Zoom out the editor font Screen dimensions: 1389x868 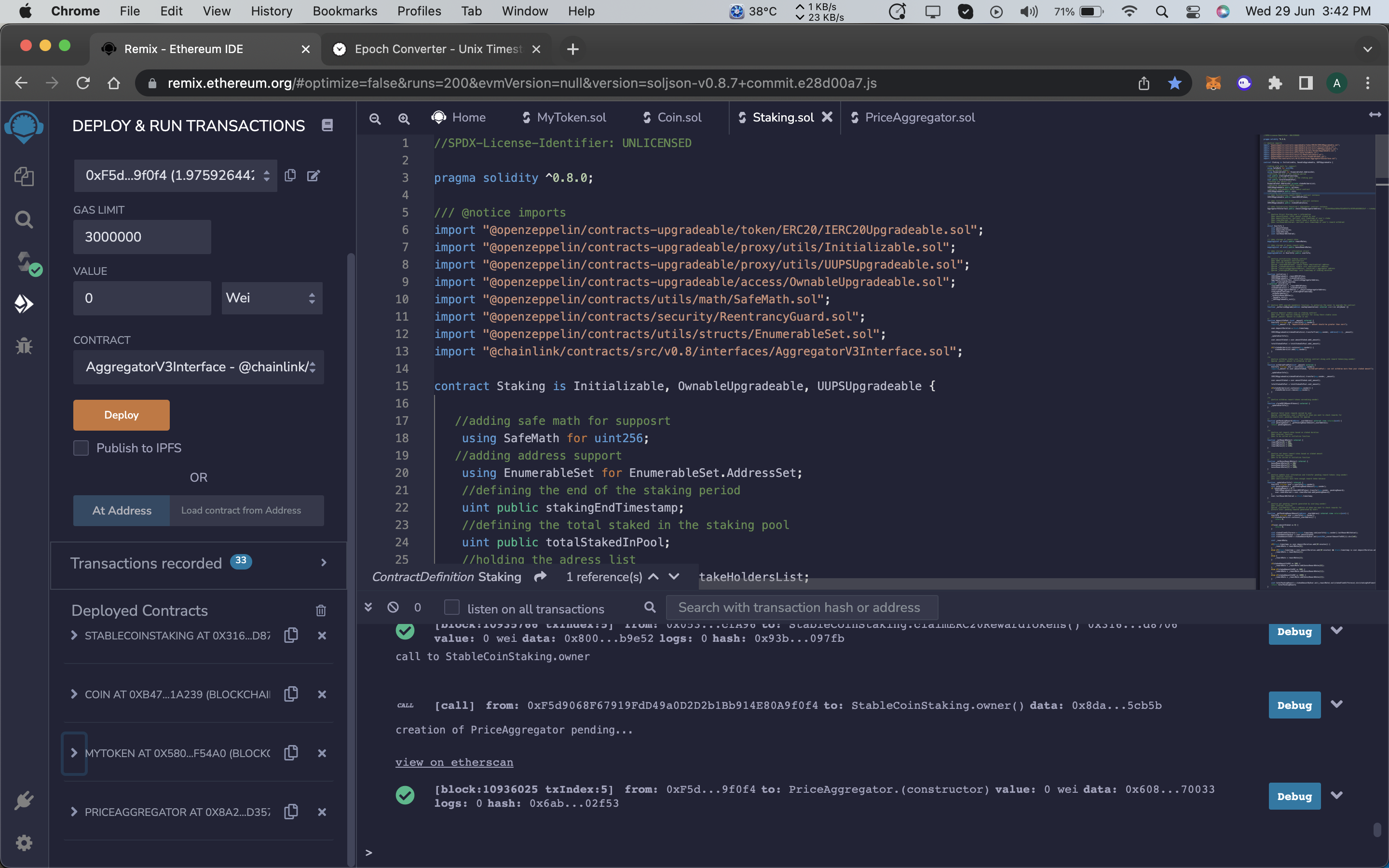pyautogui.click(x=375, y=118)
